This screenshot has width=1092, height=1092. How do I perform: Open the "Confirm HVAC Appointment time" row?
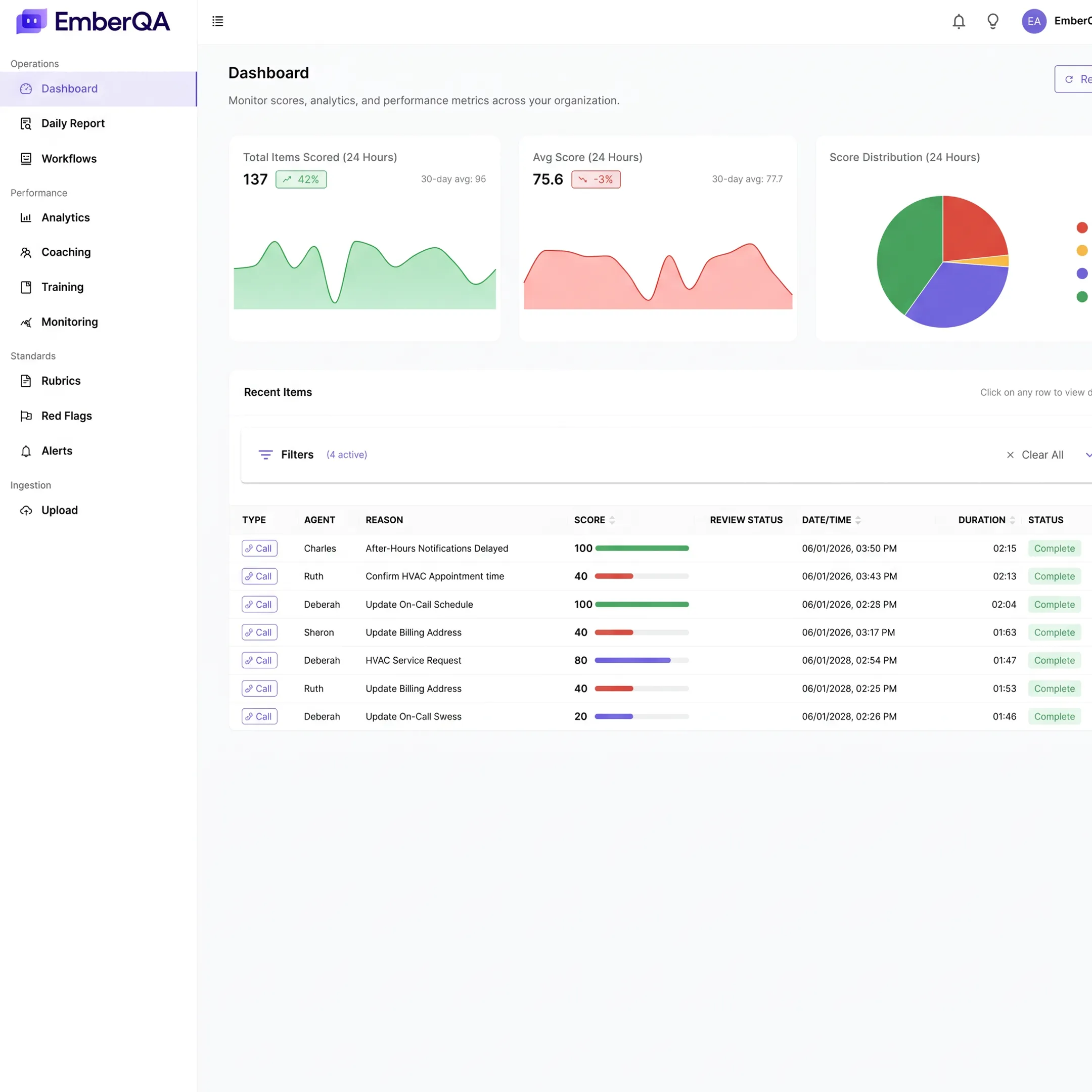click(x=660, y=576)
